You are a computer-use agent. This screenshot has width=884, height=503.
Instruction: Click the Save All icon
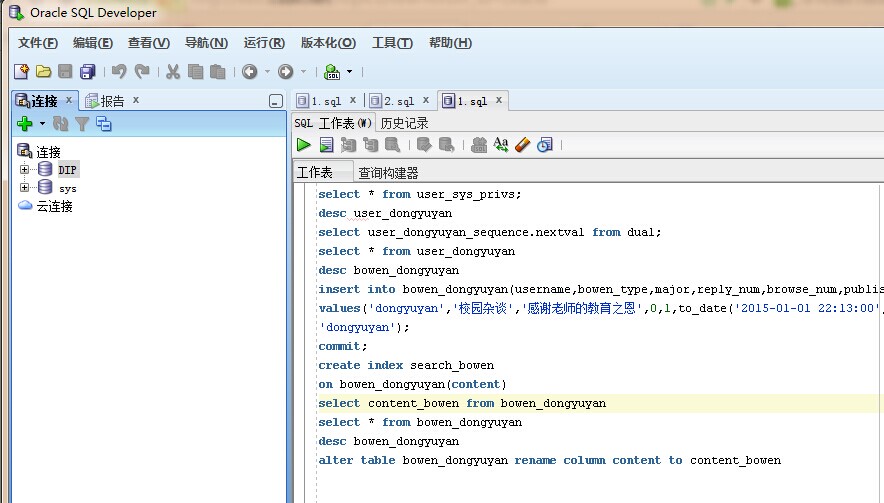pos(88,72)
